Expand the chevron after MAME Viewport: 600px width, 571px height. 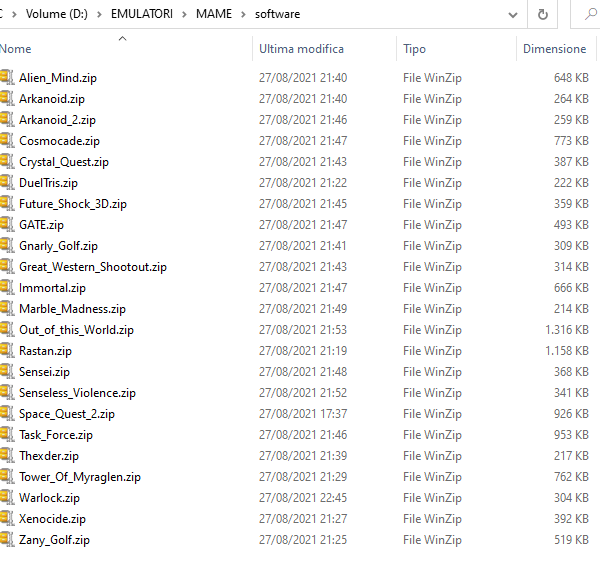point(243,15)
